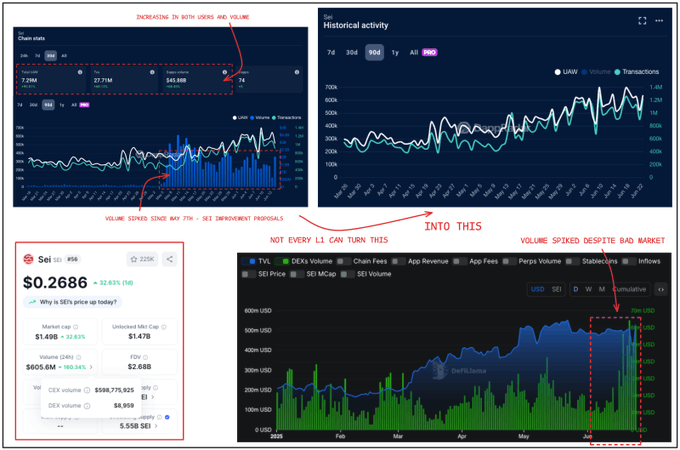Click the star watchlist button showing 225K

142,259
